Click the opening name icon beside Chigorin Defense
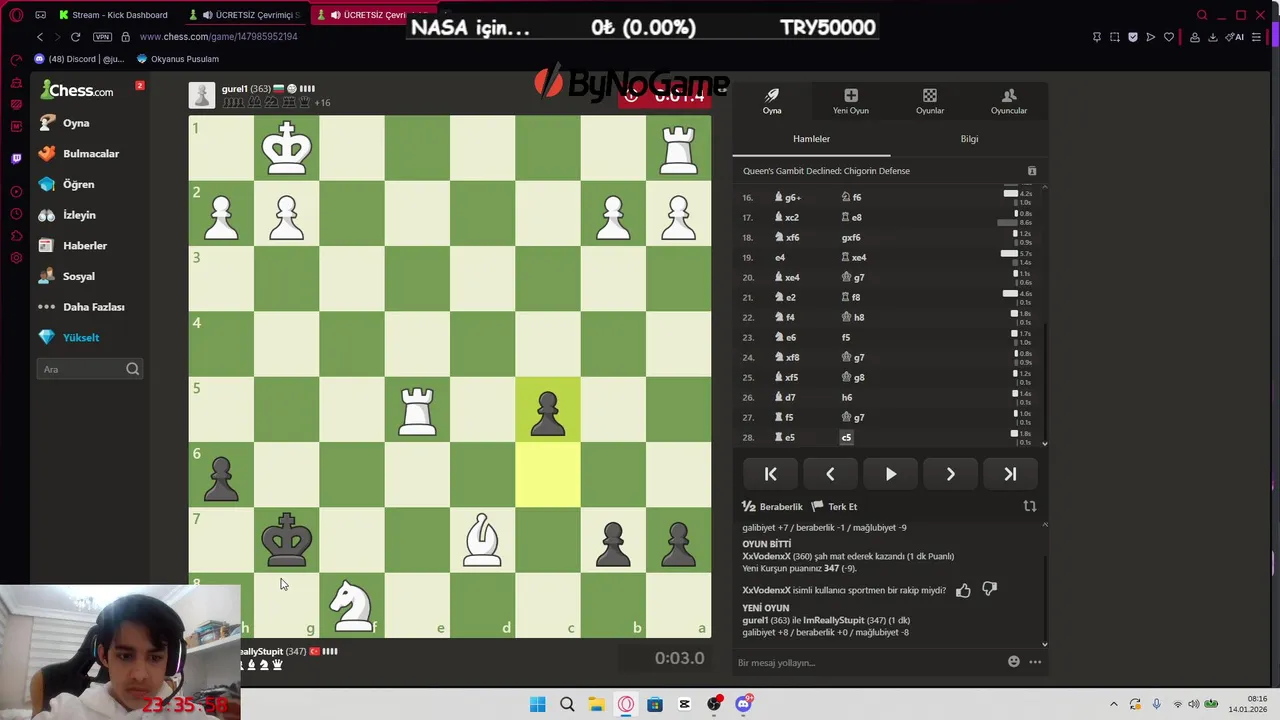 pos(1032,171)
